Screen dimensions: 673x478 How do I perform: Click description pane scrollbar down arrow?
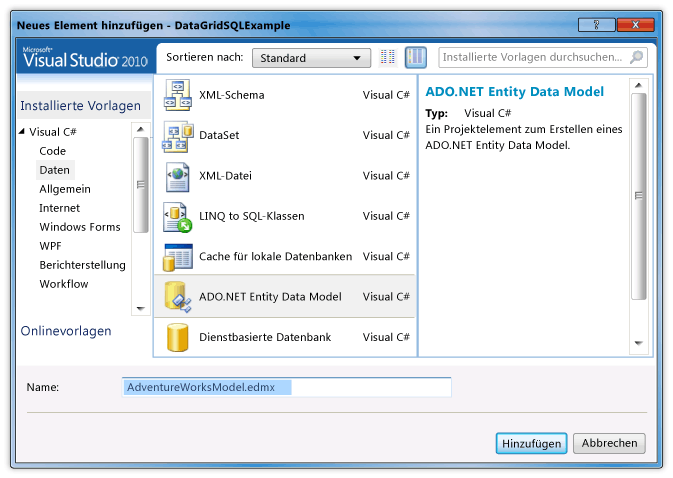coord(639,343)
